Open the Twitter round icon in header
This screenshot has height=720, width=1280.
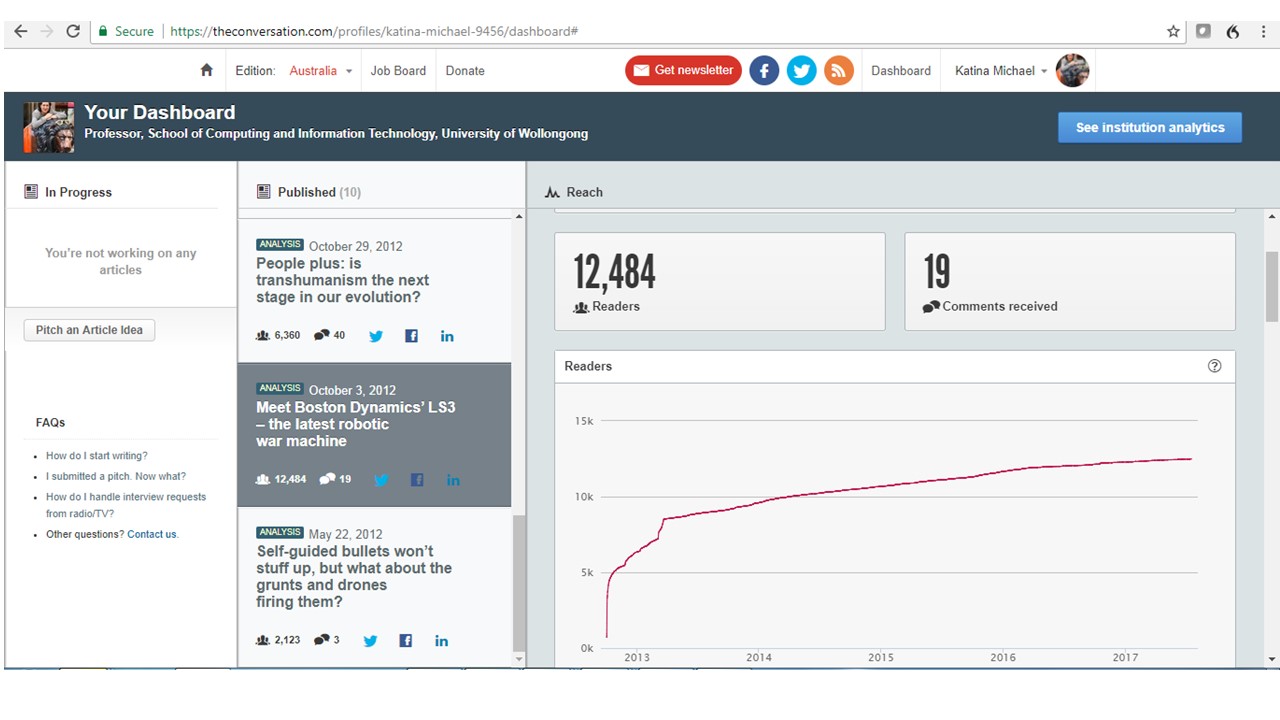(x=801, y=70)
